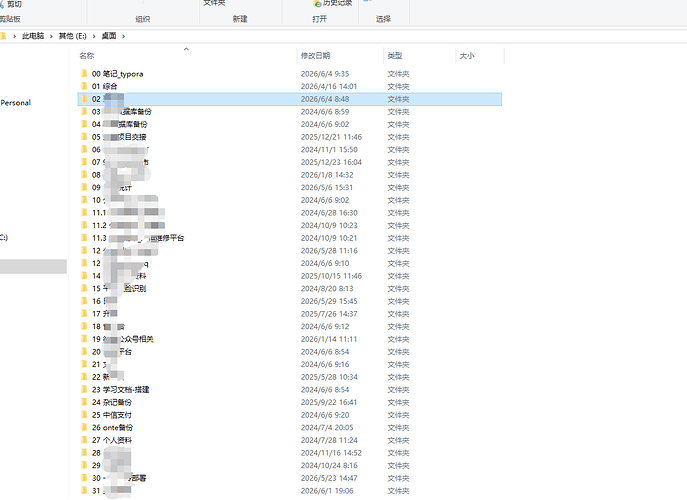This screenshot has width=687, height=500.
Task: Select the highlighted gray item in the navigation pane
Action: pos(33,266)
